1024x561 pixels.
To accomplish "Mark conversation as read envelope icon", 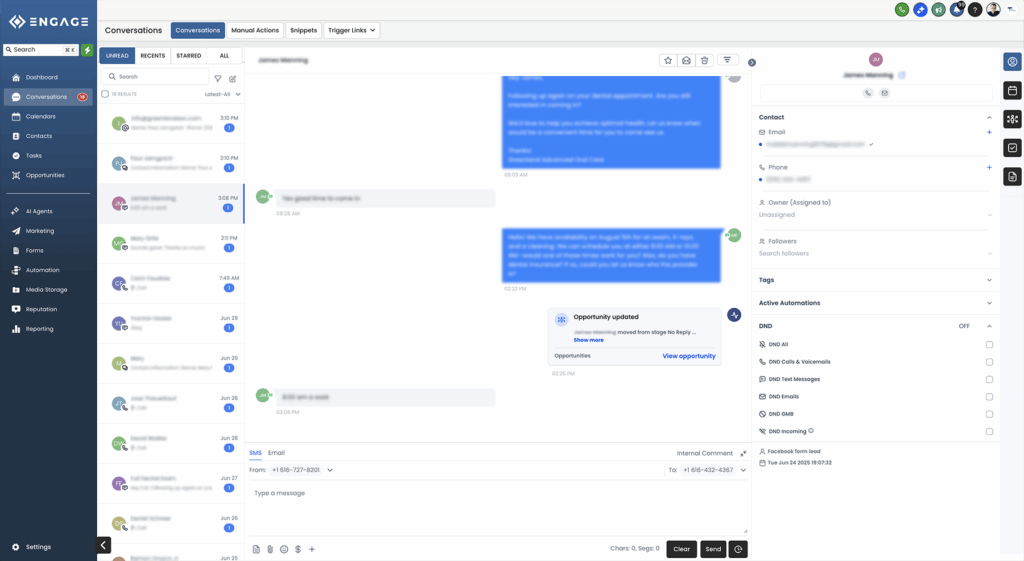I will pyautogui.click(x=686, y=60).
